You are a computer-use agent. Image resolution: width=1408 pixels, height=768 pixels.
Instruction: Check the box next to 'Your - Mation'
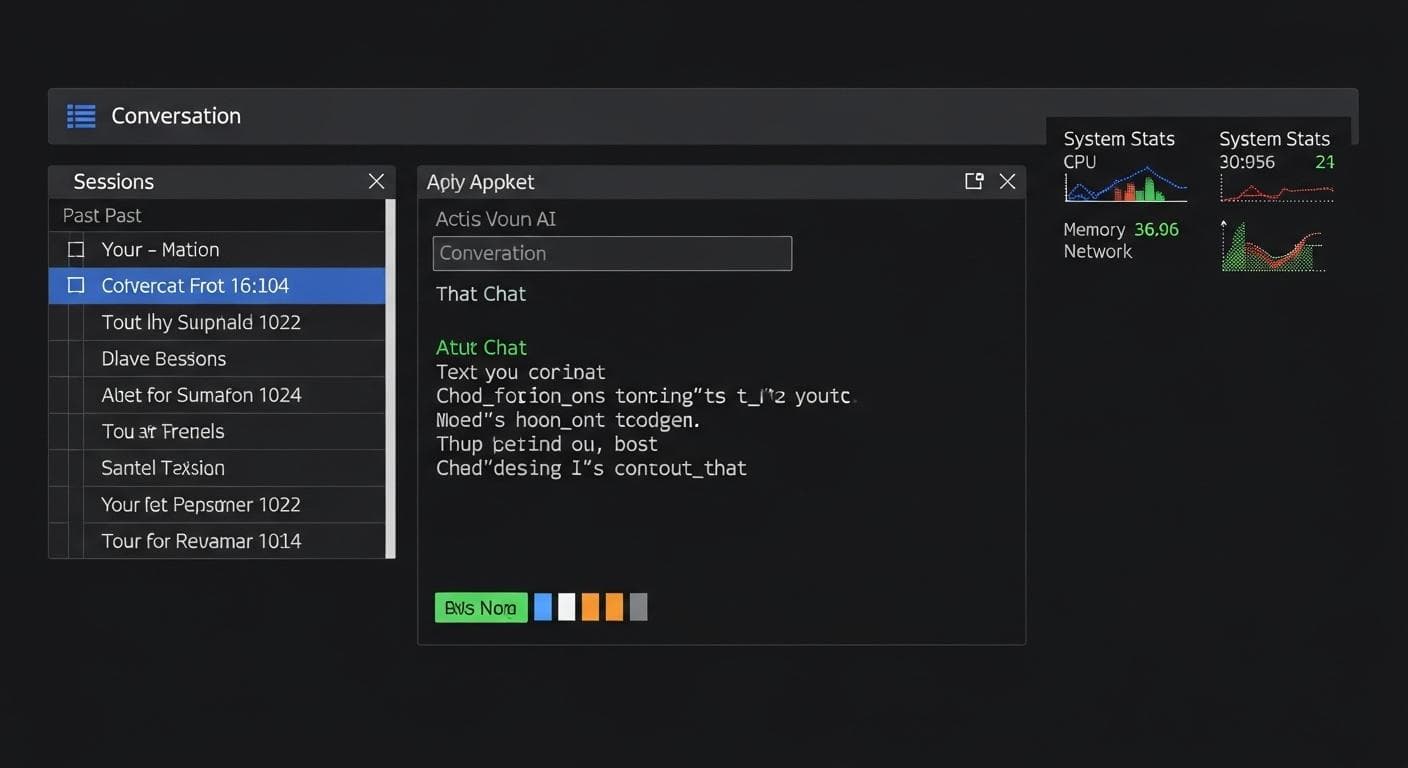tap(75, 249)
